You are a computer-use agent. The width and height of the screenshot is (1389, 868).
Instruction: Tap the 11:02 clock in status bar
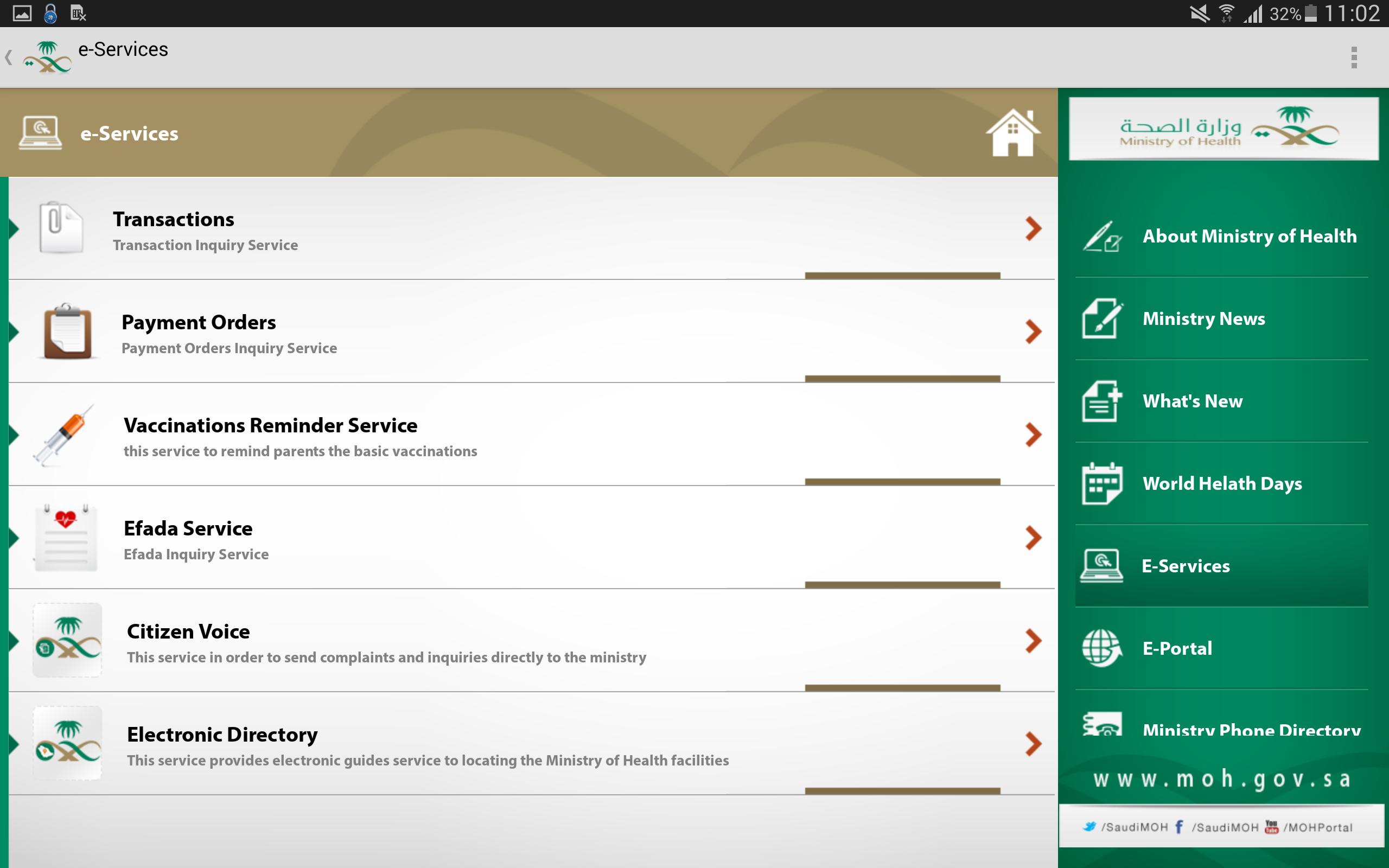(1352, 13)
